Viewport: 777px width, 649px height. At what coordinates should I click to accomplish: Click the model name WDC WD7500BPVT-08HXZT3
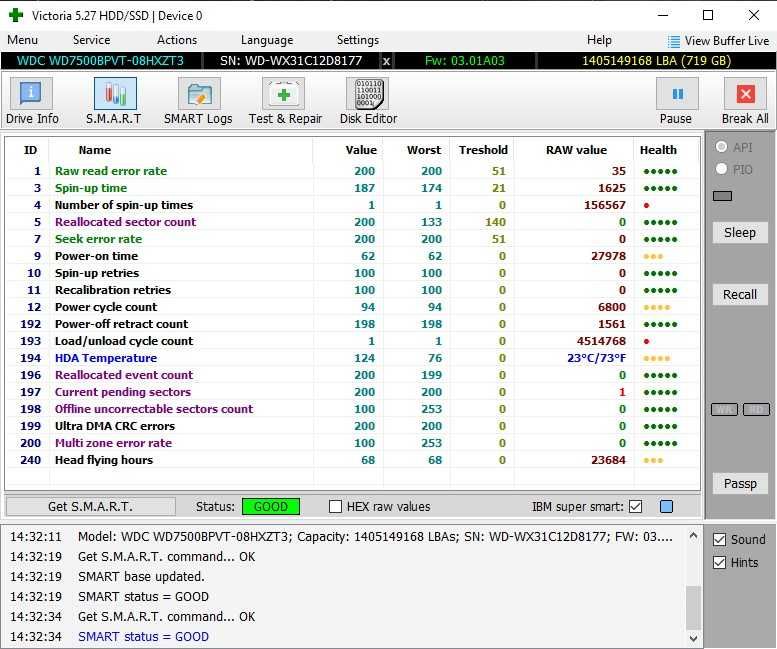(100, 61)
